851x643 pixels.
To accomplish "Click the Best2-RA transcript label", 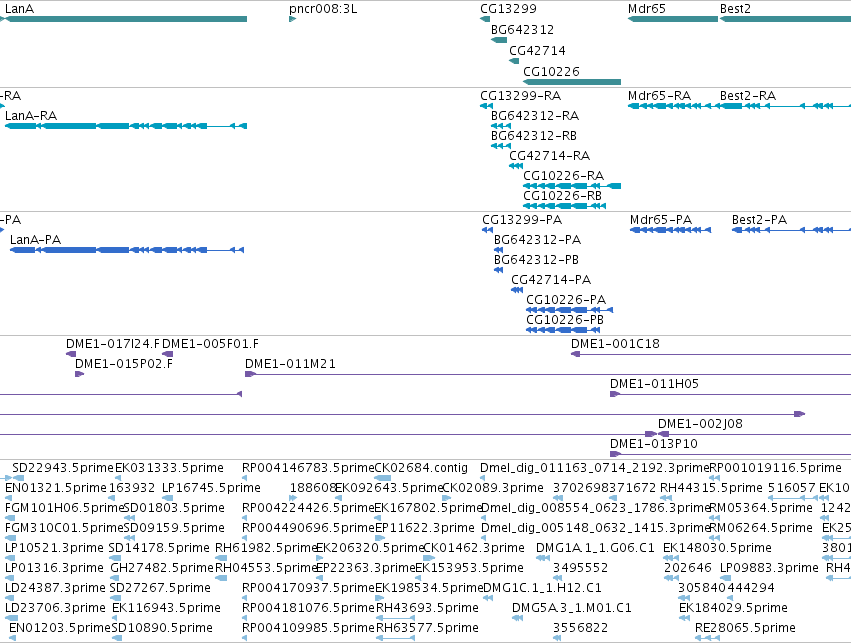I will coord(748,96).
